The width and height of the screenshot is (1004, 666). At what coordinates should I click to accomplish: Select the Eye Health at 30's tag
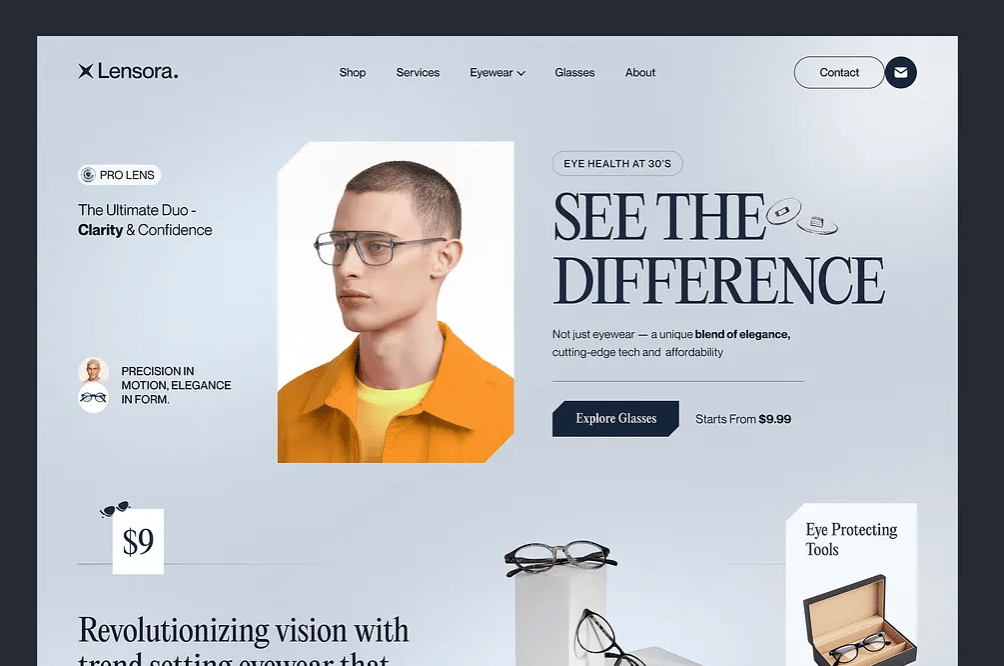pyautogui.click(x=617, y=163)
